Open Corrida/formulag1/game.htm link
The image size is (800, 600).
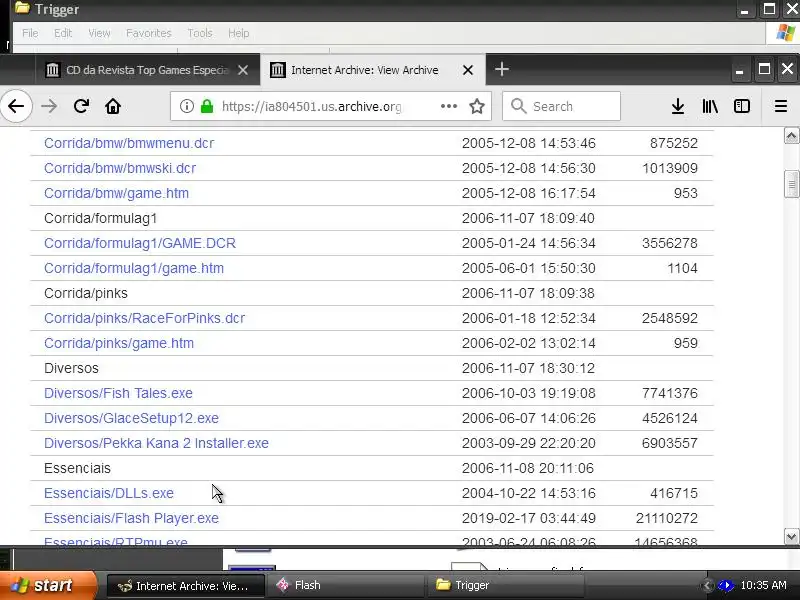[134, 268]
